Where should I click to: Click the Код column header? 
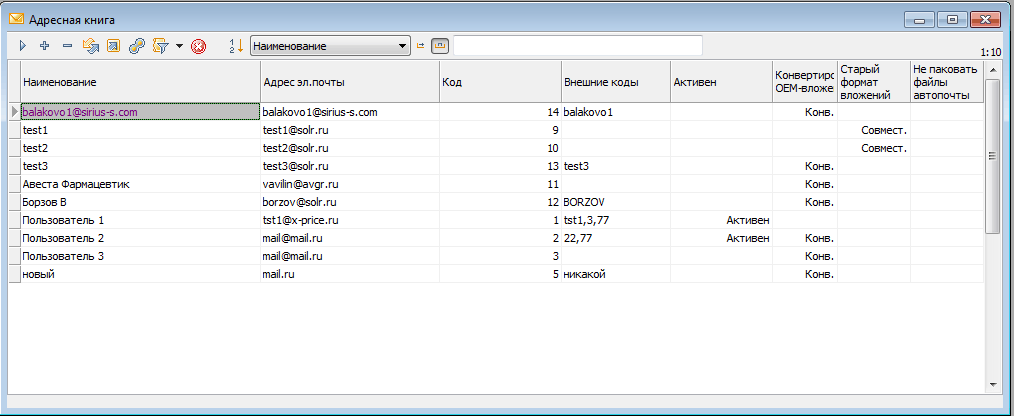(x=501, y=82)
